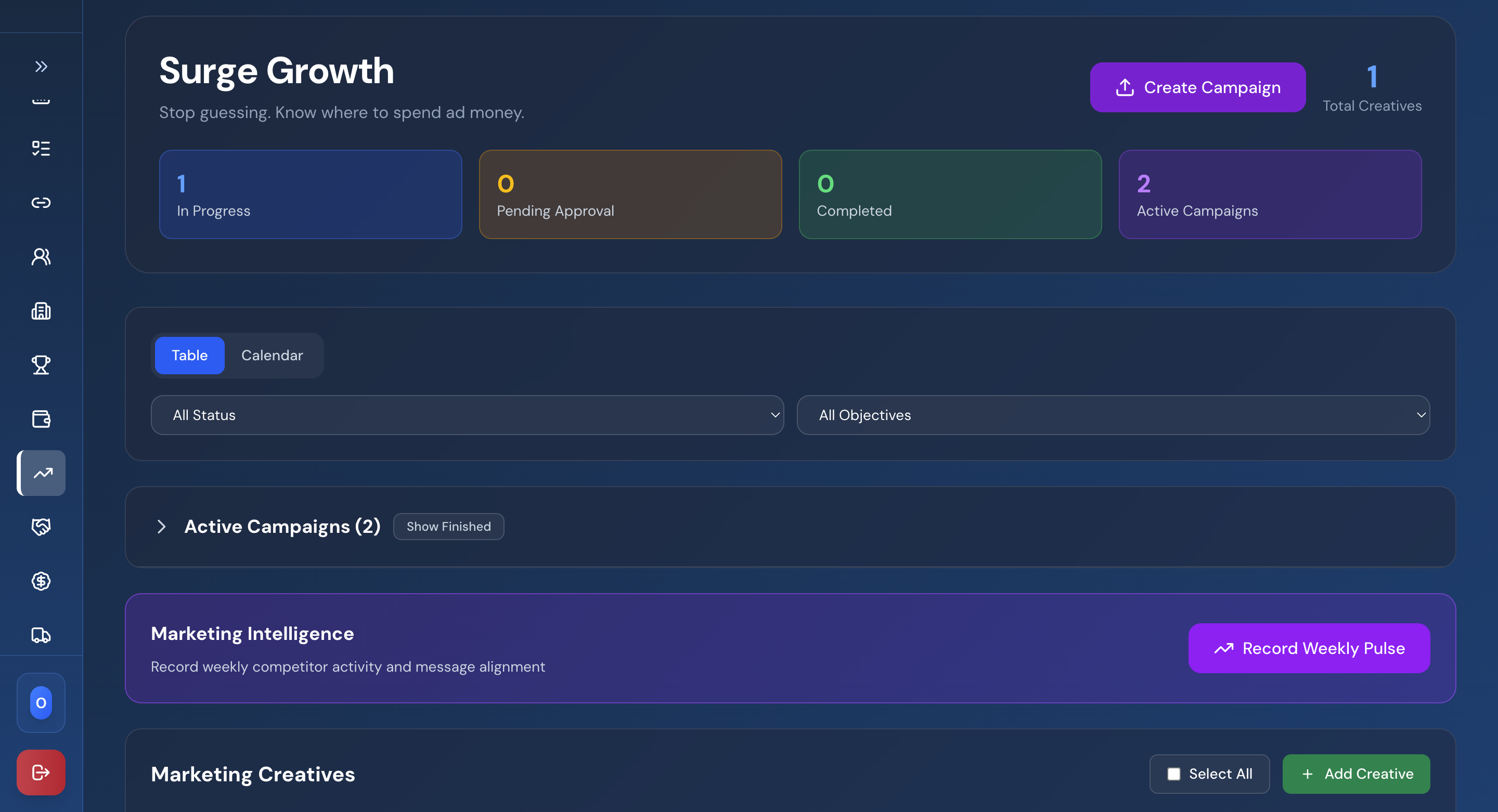The image size is (1498, 812).
Task: Open the All Status dropdown
Action: click(467, 415)
